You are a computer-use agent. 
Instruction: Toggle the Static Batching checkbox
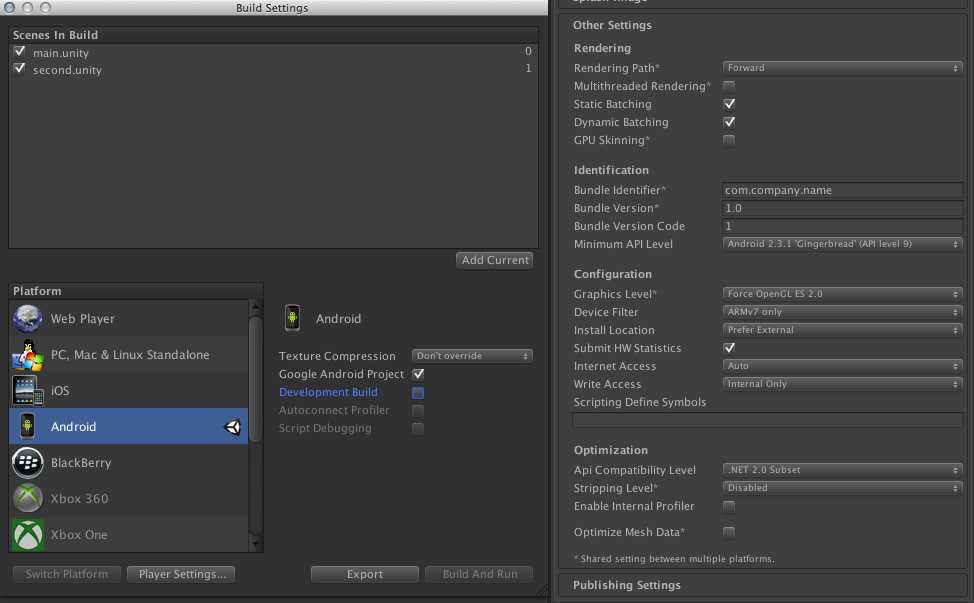(x=729, y=104)
